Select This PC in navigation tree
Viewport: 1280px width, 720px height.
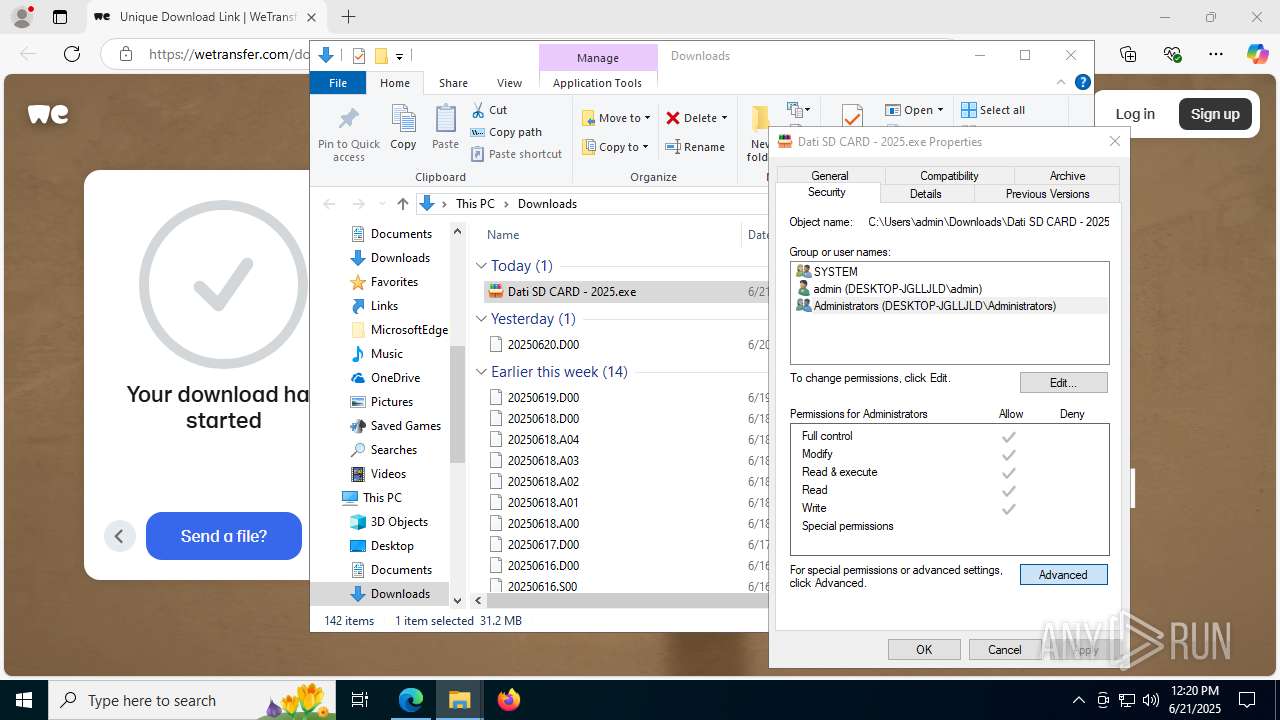(x=382, y=498)
